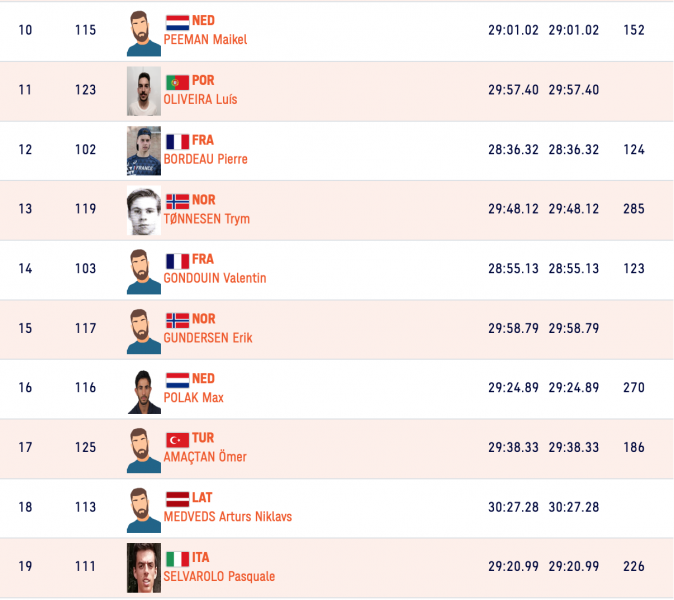Click the SELVAROLO Pasquale photo thumbnail
The height and width of the screenshot is (600, 674).
pos(144,568)
